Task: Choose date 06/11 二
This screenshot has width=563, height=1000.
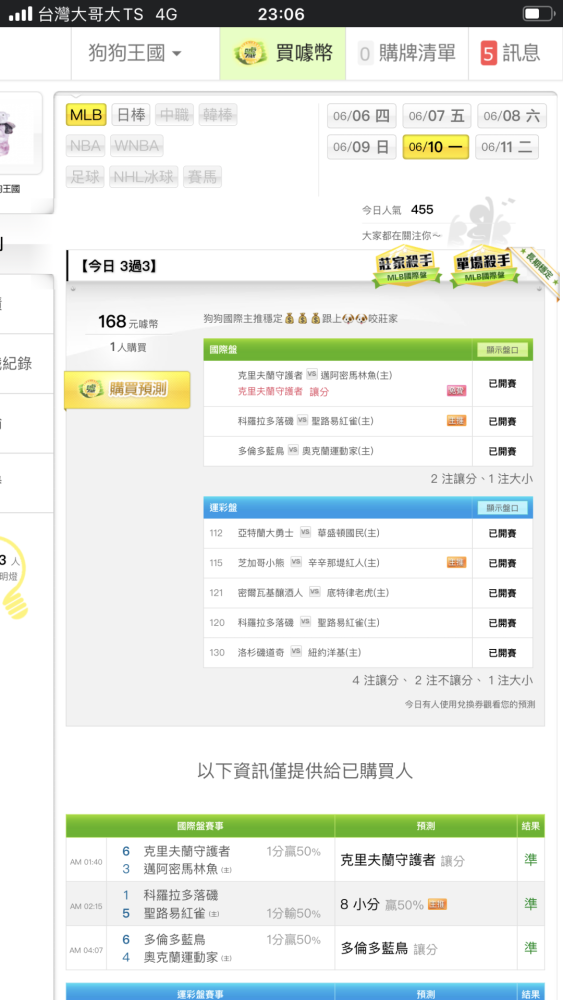Action: 507,147
